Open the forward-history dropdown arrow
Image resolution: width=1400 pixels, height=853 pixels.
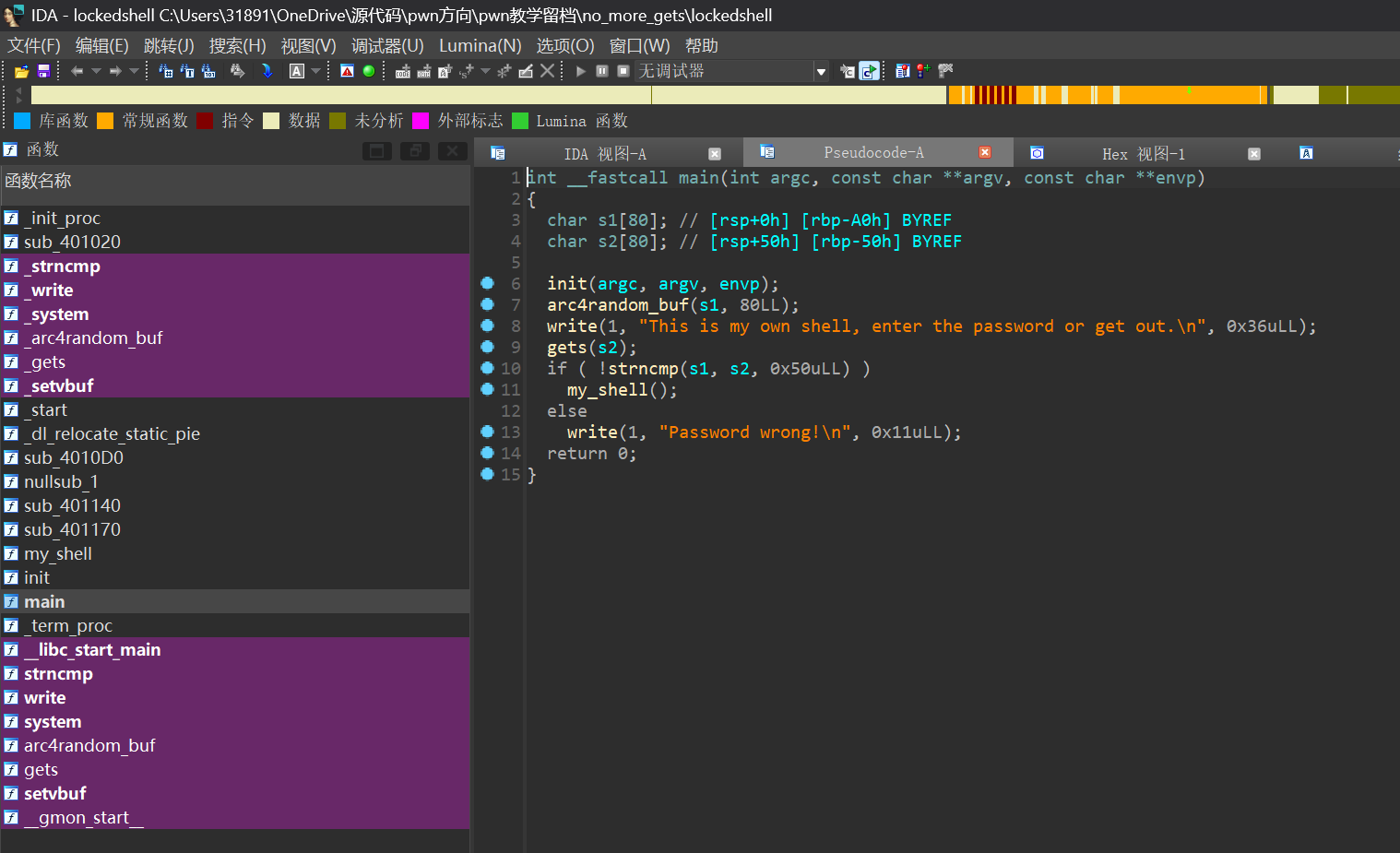[x=135, y=71]
